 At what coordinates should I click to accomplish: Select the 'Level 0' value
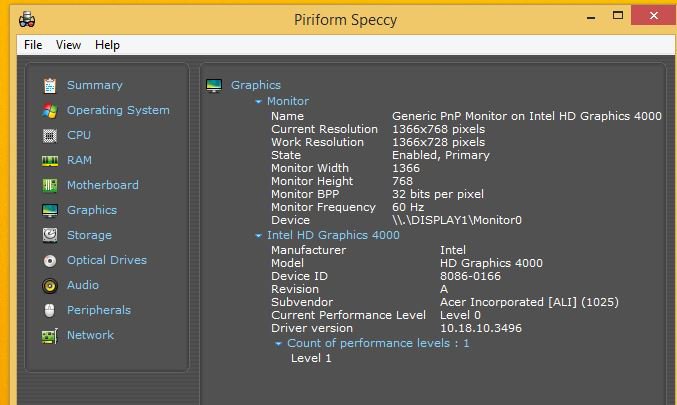[460, 315]
